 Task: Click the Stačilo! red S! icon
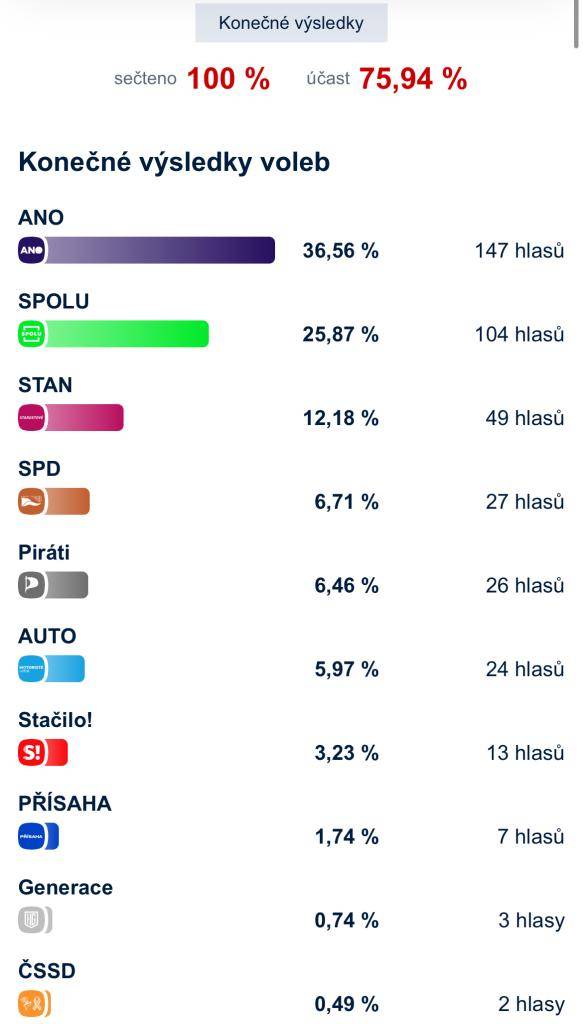[x=30, y=752]
